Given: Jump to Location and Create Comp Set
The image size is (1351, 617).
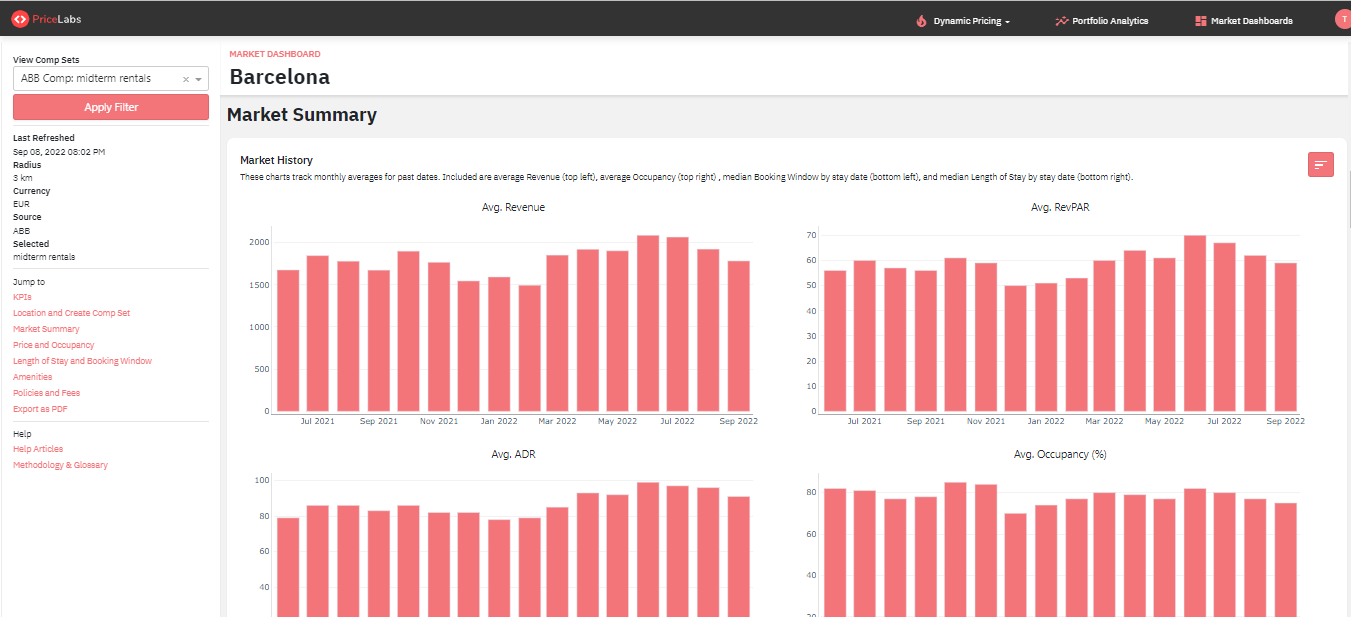Looking at the screenshot, I should click(71, 313).
